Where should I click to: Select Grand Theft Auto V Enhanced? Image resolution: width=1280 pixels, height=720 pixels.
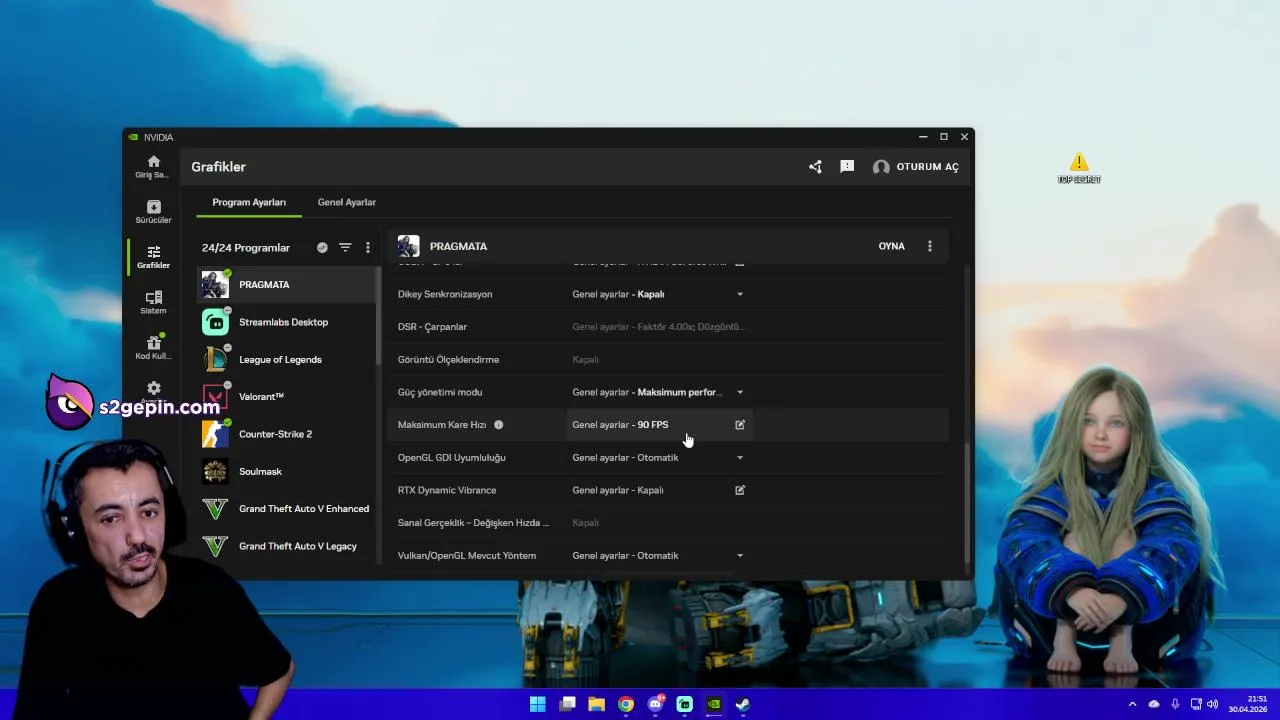(x=286, y=509)
